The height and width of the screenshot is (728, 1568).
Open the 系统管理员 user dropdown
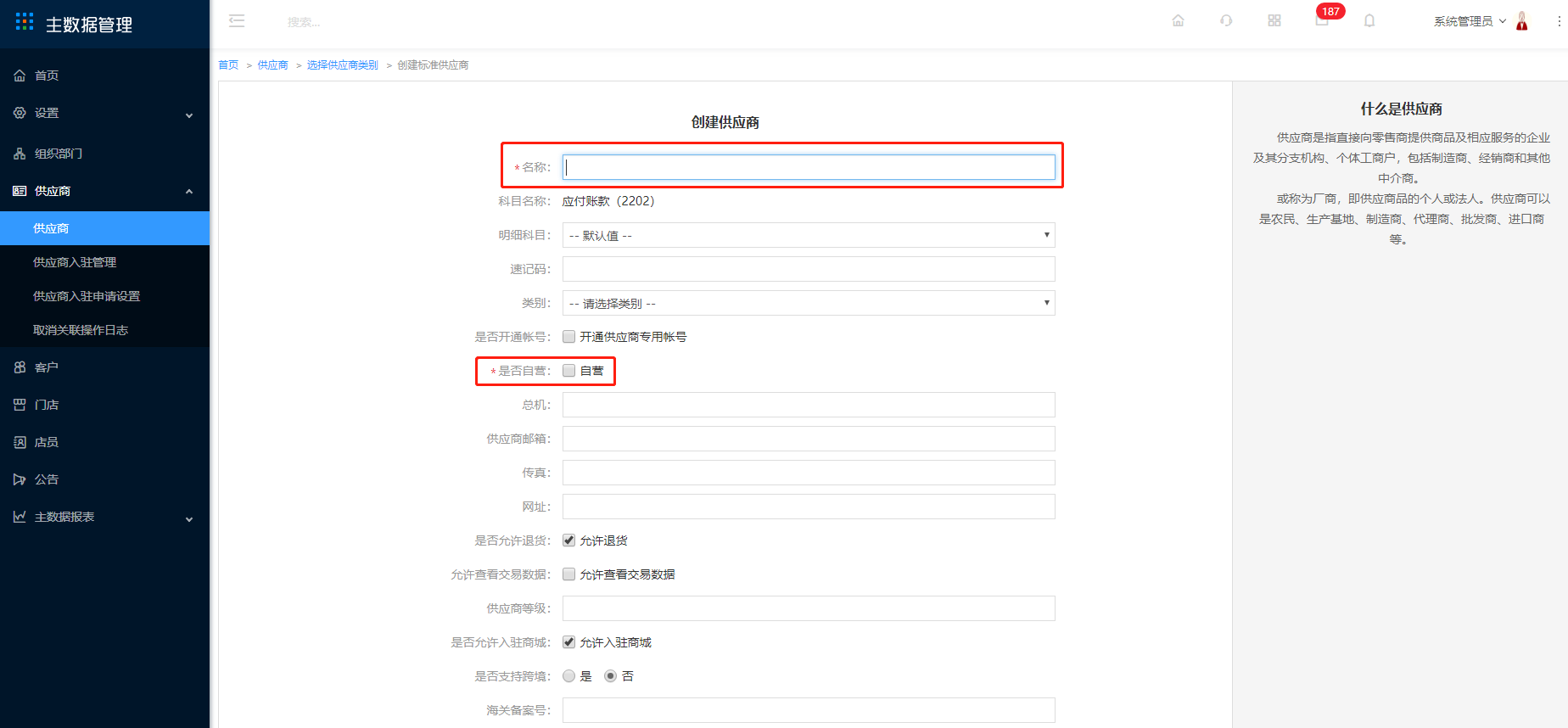point(1470,21)
